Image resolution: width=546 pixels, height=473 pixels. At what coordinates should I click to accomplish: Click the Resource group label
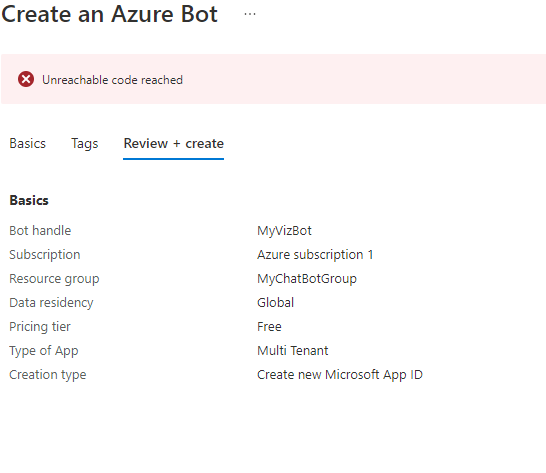pos(54,279)
